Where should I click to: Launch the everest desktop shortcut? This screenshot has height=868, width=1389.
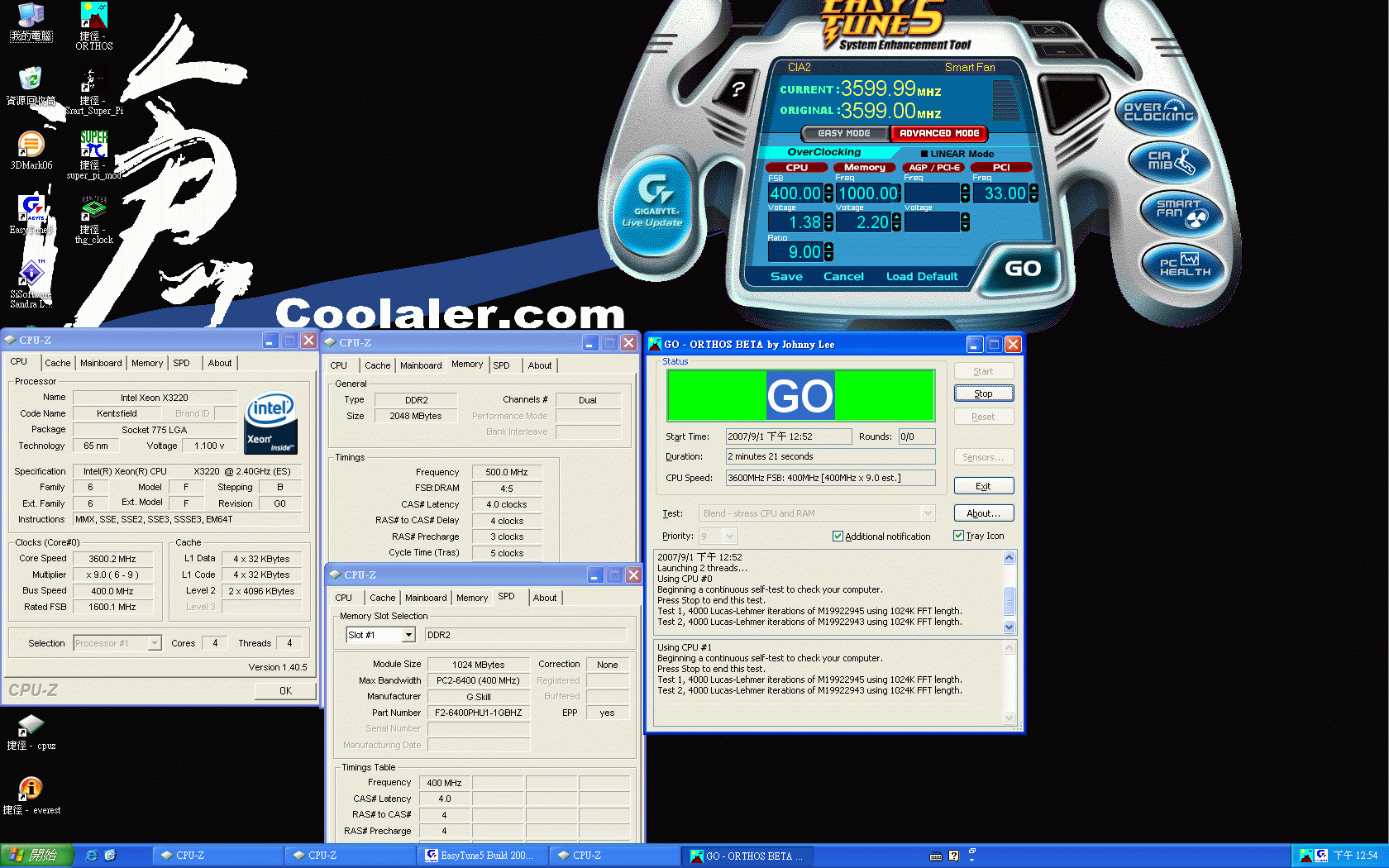point(31,796)
